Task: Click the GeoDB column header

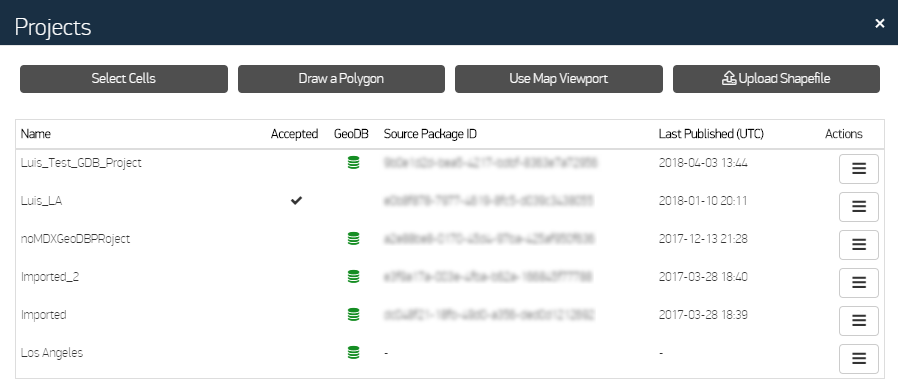Action: point(352,134)
